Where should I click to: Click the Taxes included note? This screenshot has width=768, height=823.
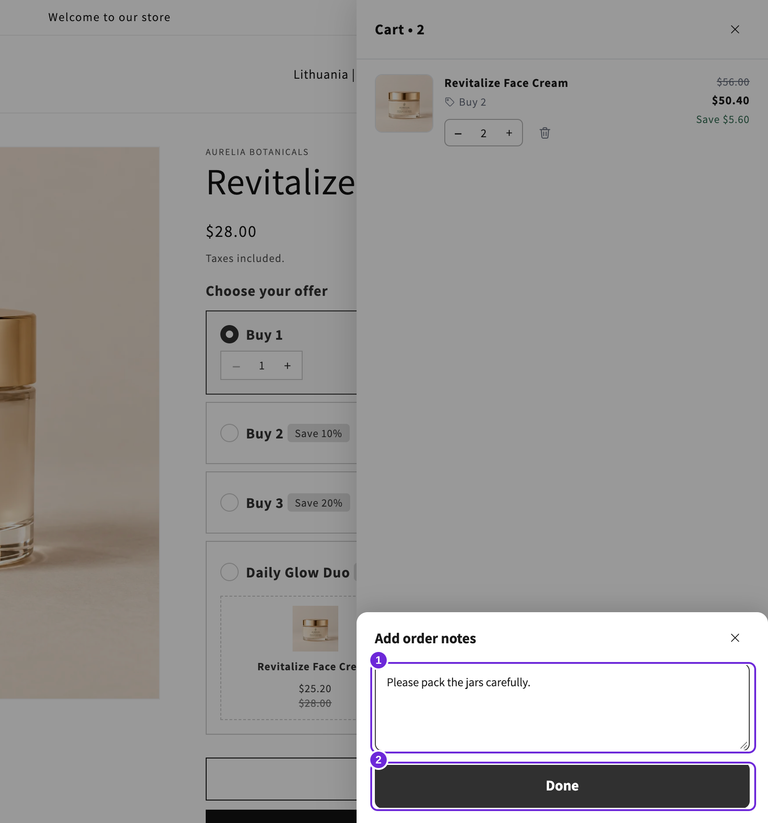(x=245, y=258)
